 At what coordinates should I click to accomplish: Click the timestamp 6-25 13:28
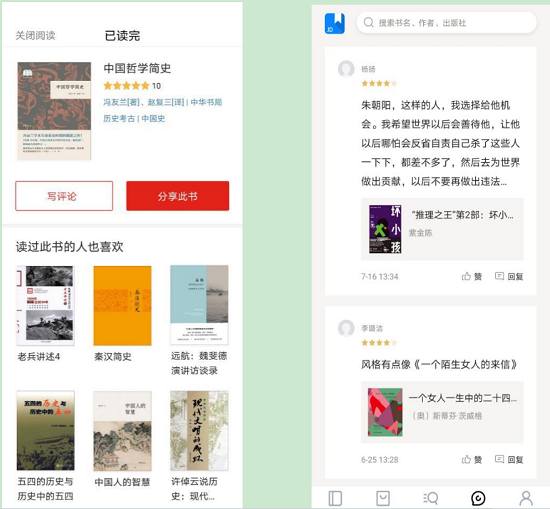pyautogui.click(x=380, y=460)
